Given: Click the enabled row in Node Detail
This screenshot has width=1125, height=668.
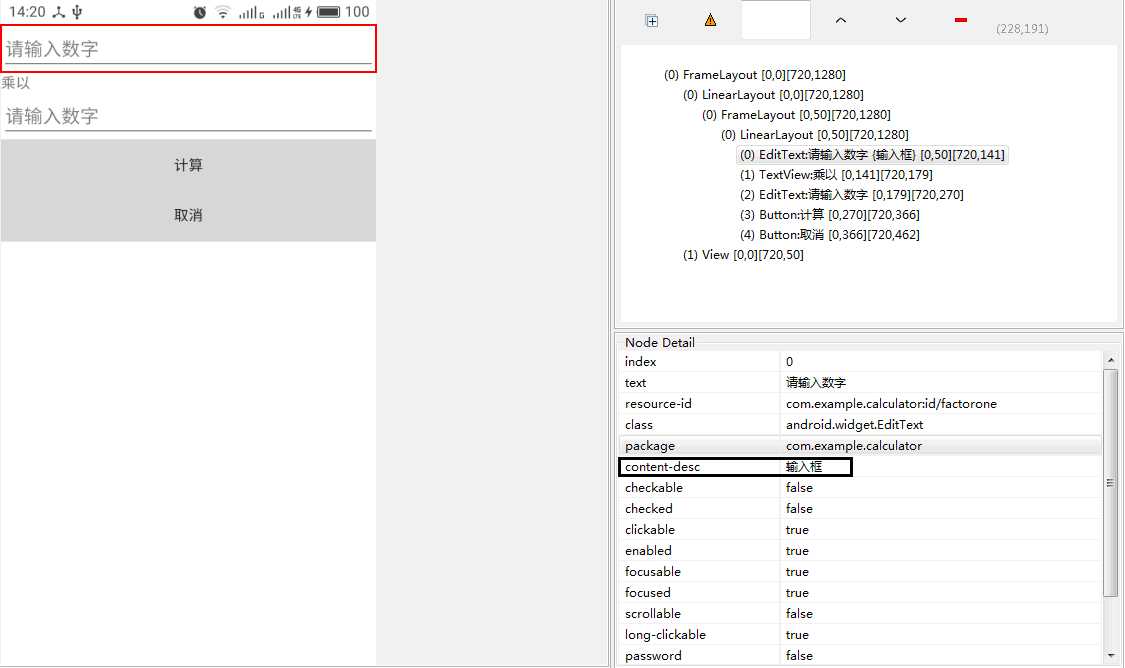Looking at the screenshot, I should [860, 550].
